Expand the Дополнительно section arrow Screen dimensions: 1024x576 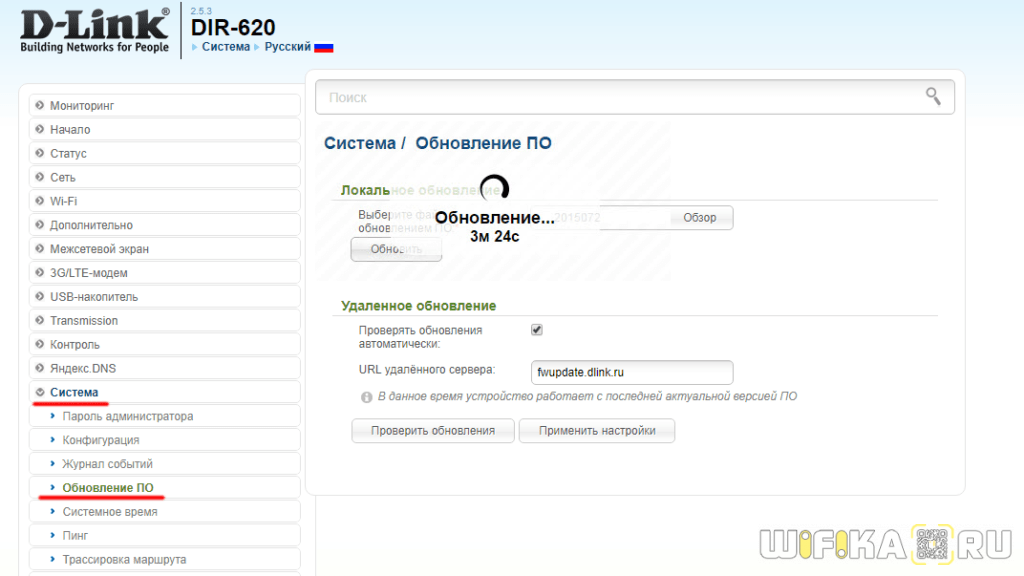pyautogui.click(x=40, y=225)
